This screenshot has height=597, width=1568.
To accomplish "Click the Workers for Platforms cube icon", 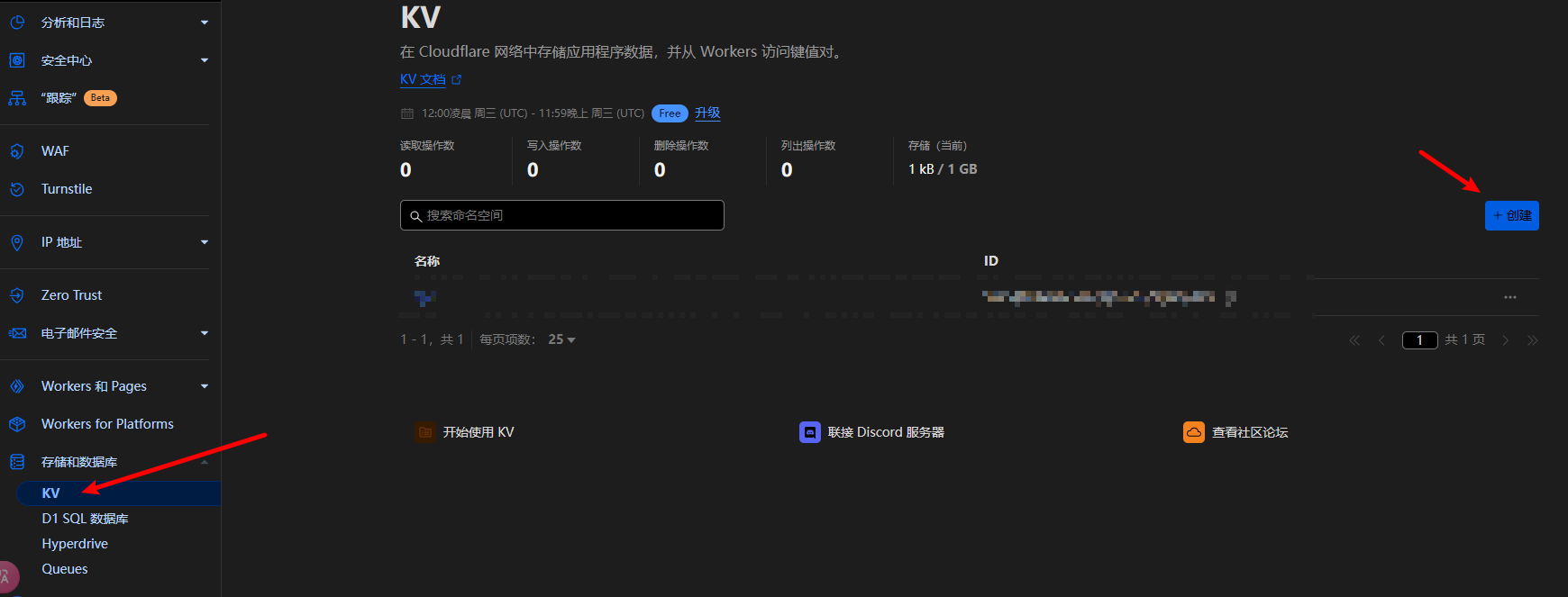I will tap(17, 424).
